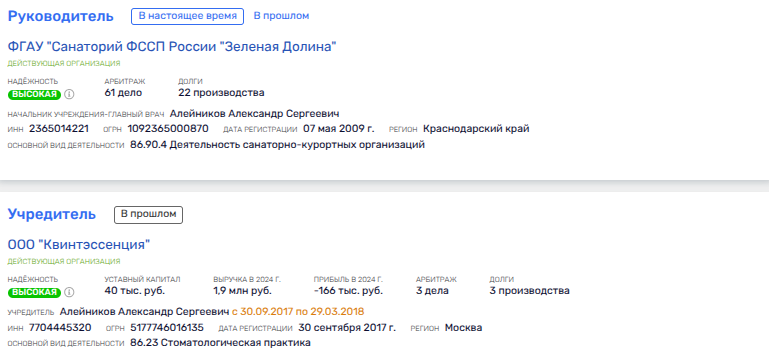Click ИНН number 2365014221
Viewport: 769px width, 364px height.
coord(59,129)
